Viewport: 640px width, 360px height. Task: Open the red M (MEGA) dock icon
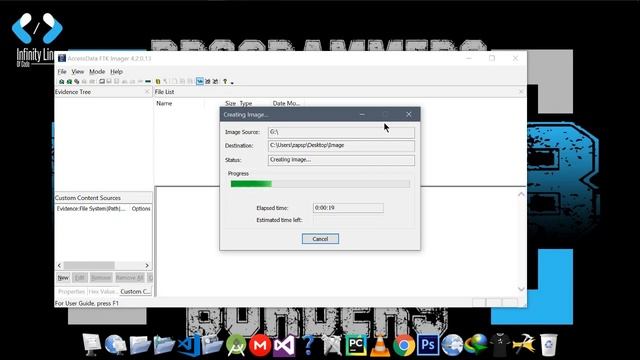[x=260, y=345]
